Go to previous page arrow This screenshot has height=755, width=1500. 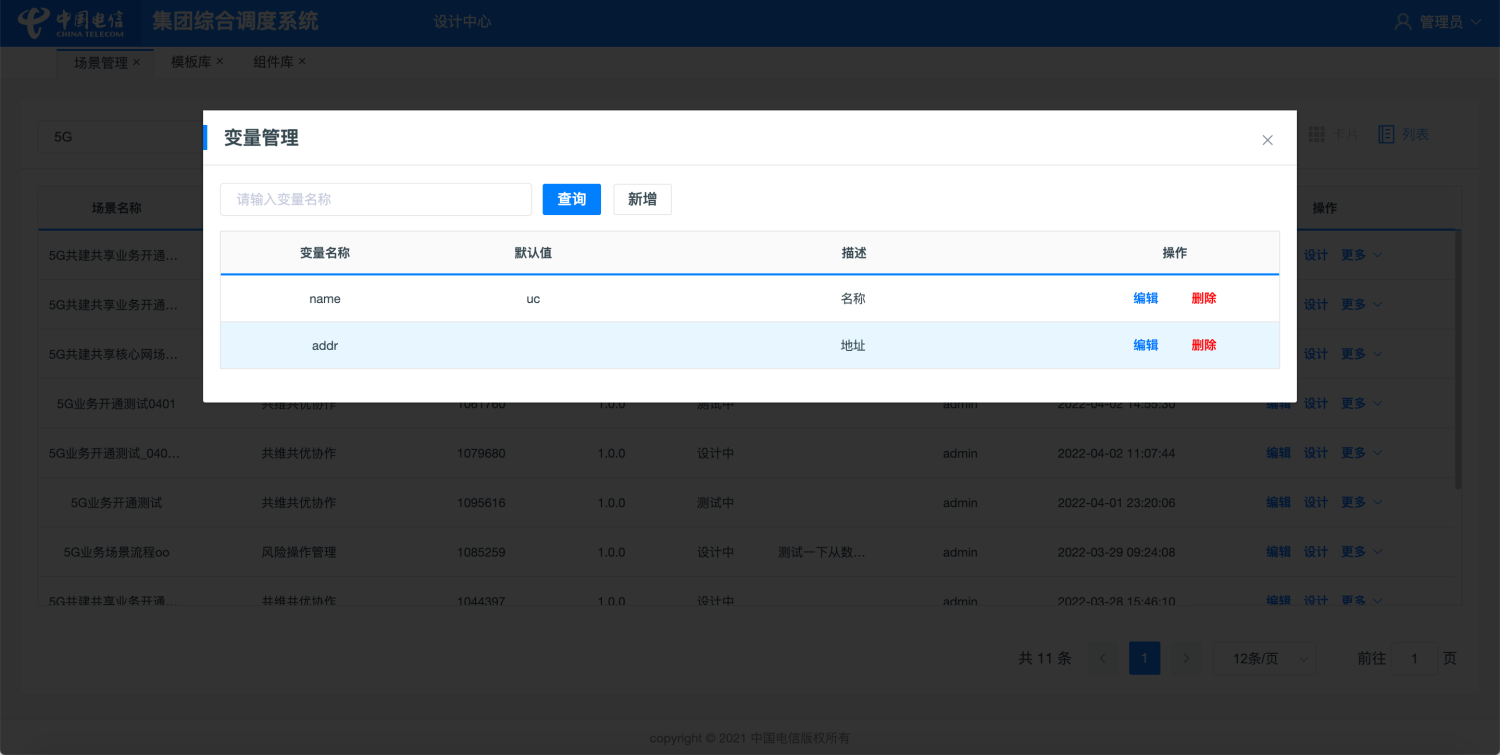pos(1103,658)
